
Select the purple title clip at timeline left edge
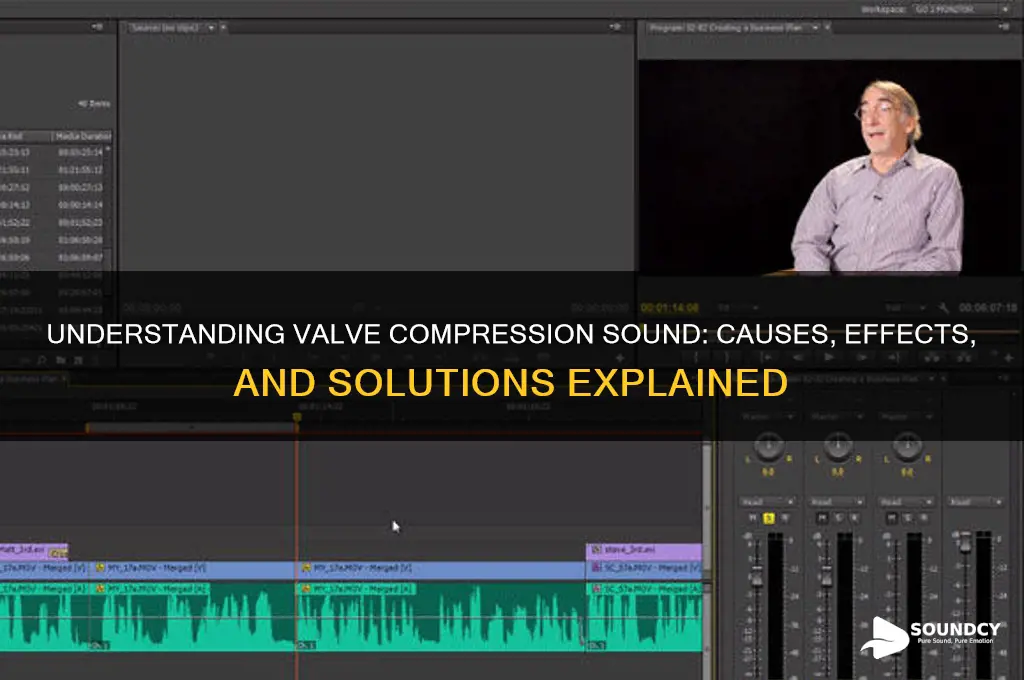[33, 551]
